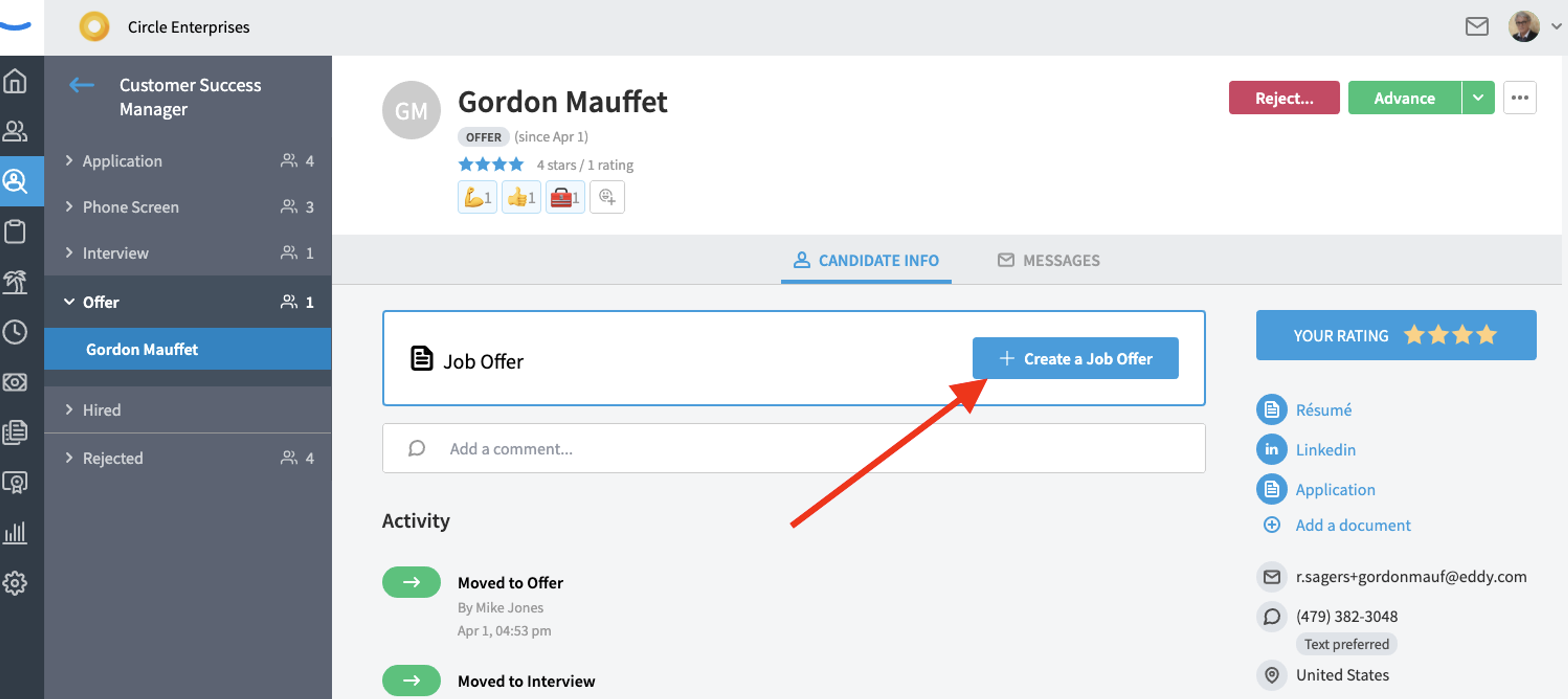
Task: Open the reports bar chart icon
Action: click(x=15, y=533)
